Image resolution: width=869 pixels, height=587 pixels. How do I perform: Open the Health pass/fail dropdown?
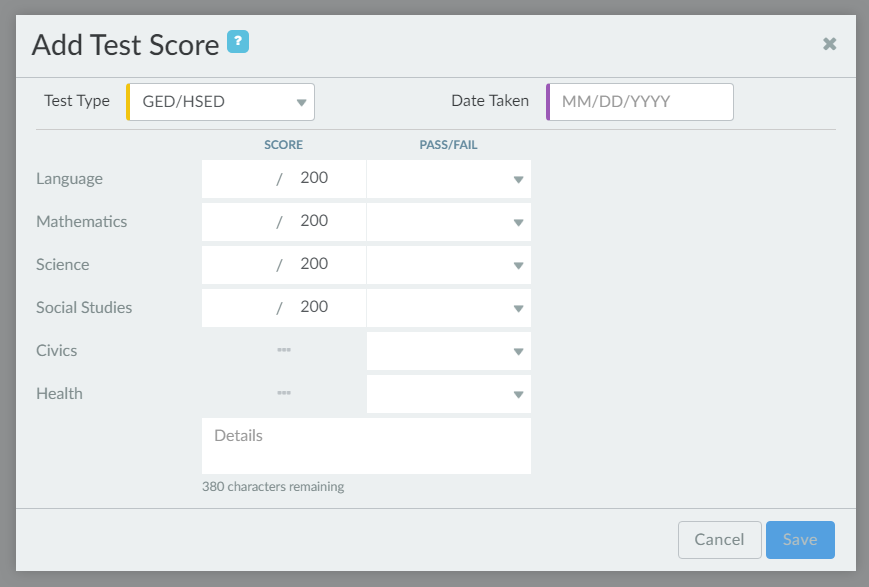(449, 394)
